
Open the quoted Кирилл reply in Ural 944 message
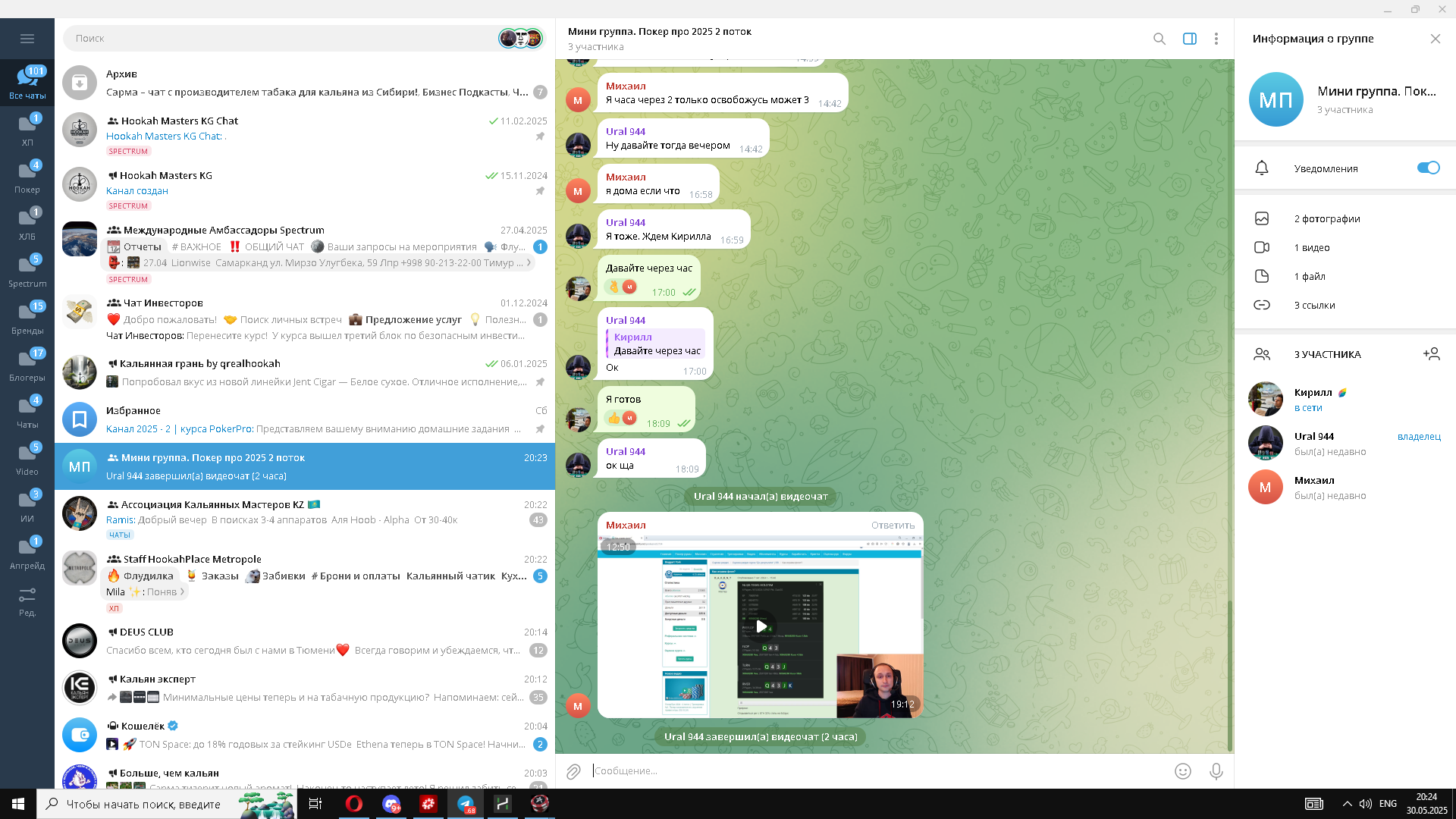pyautogui.click(x=656, y=344)
